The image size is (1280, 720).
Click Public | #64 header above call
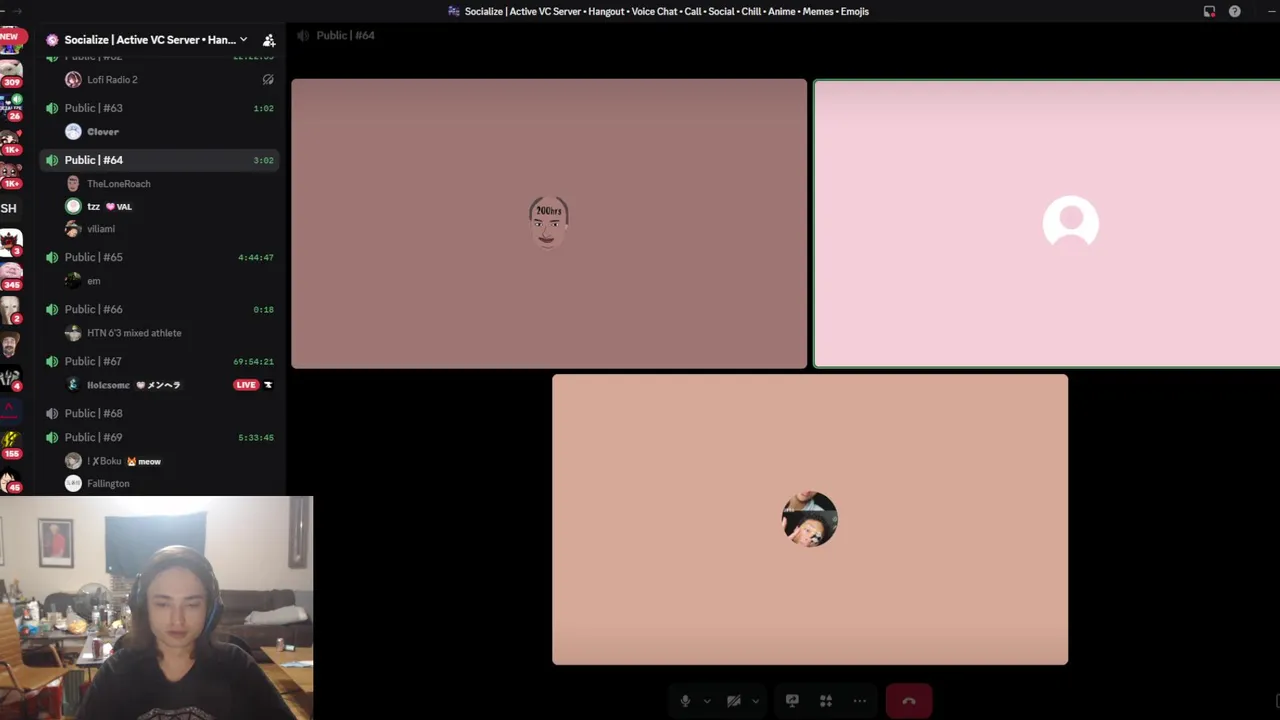[345, 35]
